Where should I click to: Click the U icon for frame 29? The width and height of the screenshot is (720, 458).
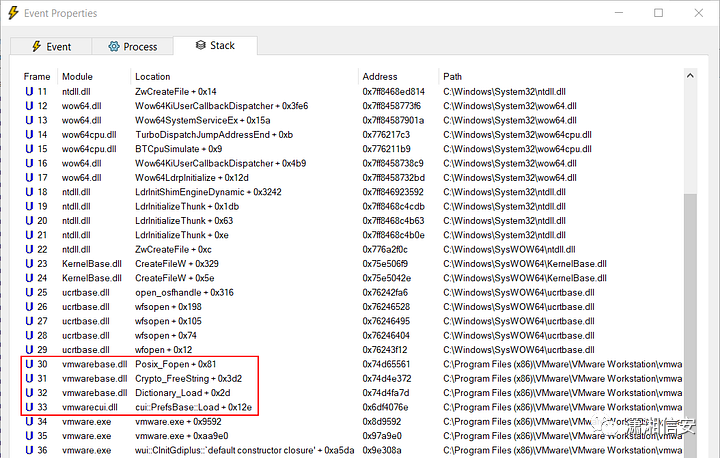[29, 350]
